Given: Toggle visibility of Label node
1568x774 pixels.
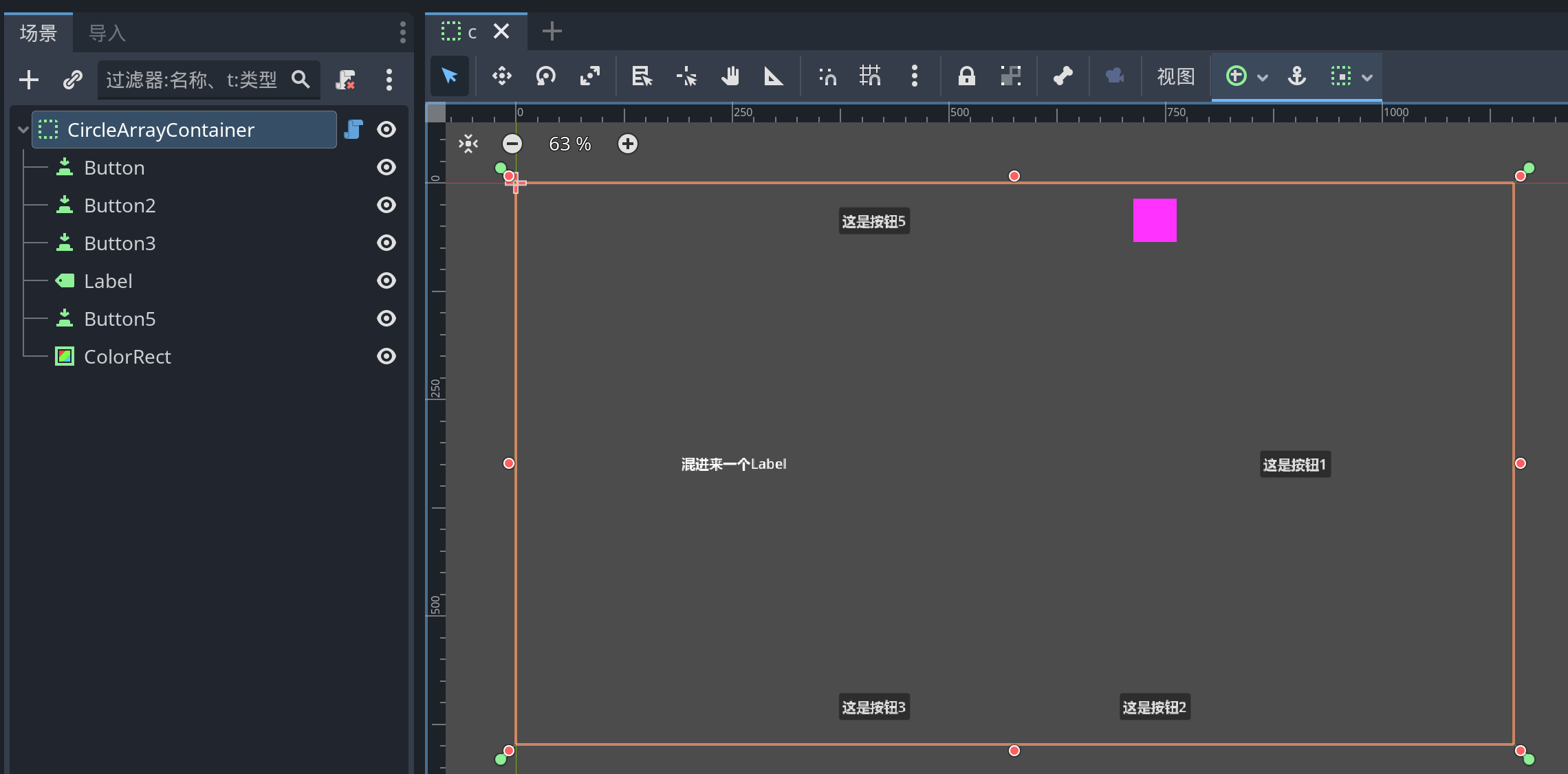Looking at the screenshot, I should (x=386, y=280).
